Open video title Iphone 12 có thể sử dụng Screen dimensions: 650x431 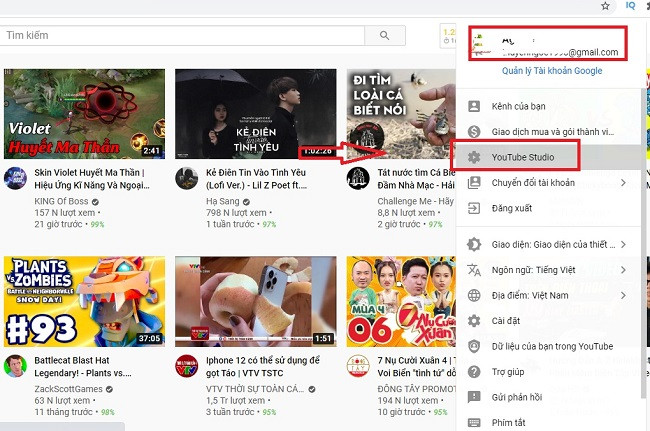[x=263, y=366]
